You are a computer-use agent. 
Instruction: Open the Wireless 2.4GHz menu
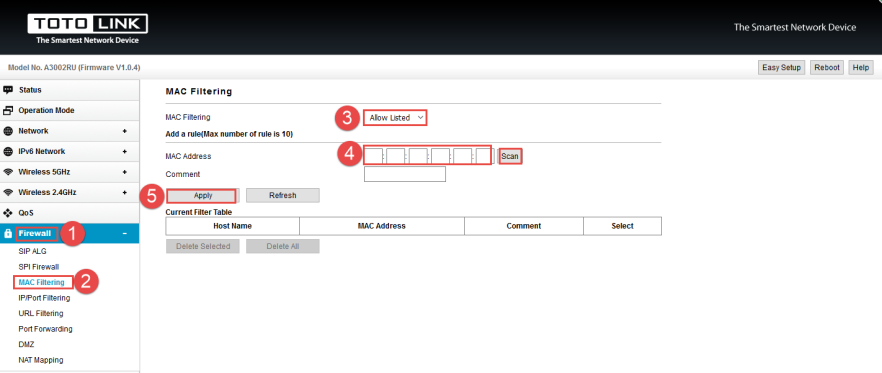tap(70, 192)
